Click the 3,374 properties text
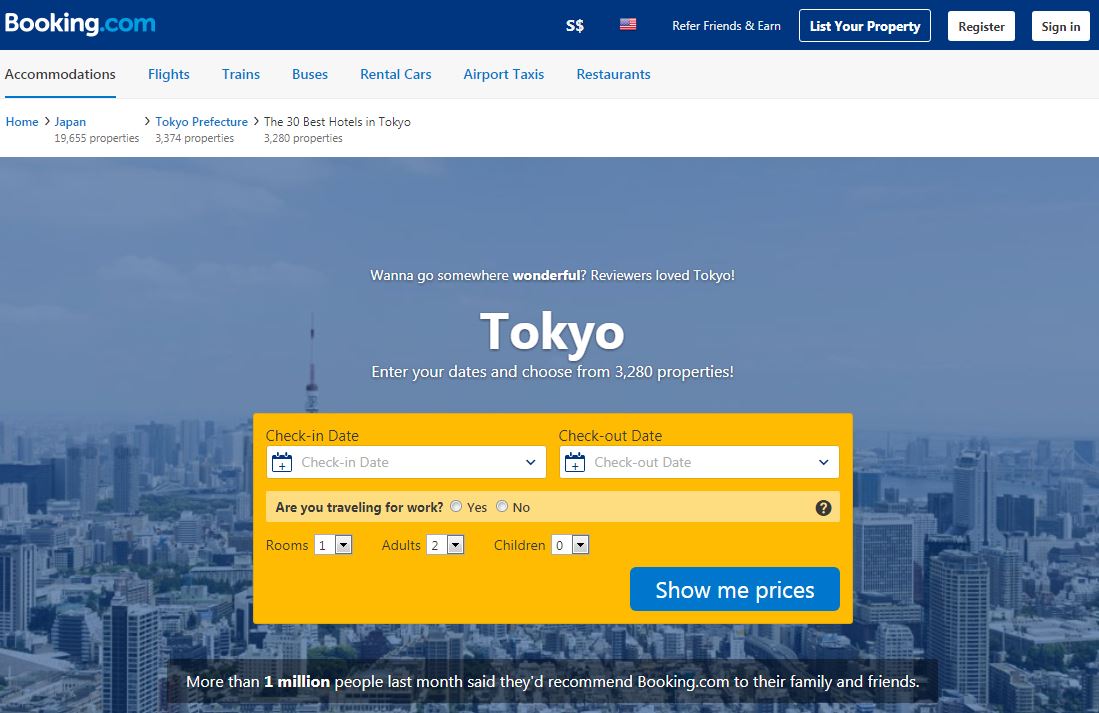 (195, 138)
